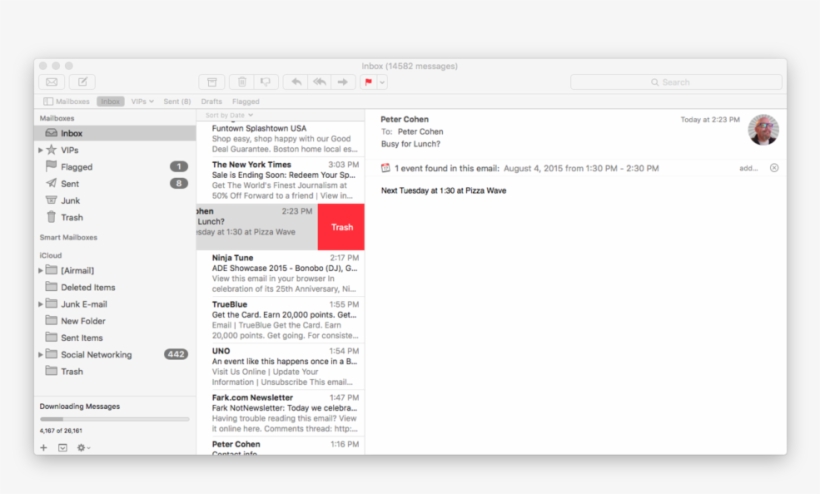820x494 pixels.
Task: Flag the message with red flag
Action: pos(368,82)
